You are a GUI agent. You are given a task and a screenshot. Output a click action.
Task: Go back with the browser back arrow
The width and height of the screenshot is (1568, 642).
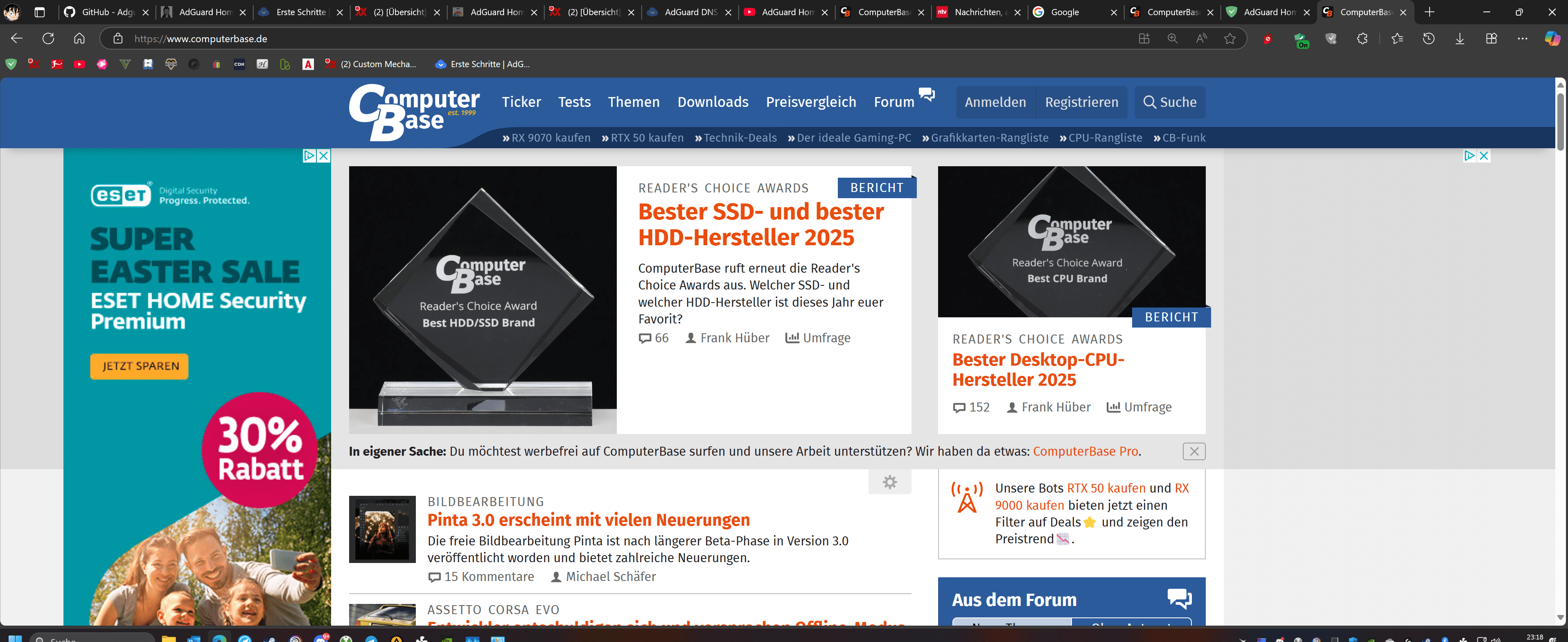click(16, 38)
